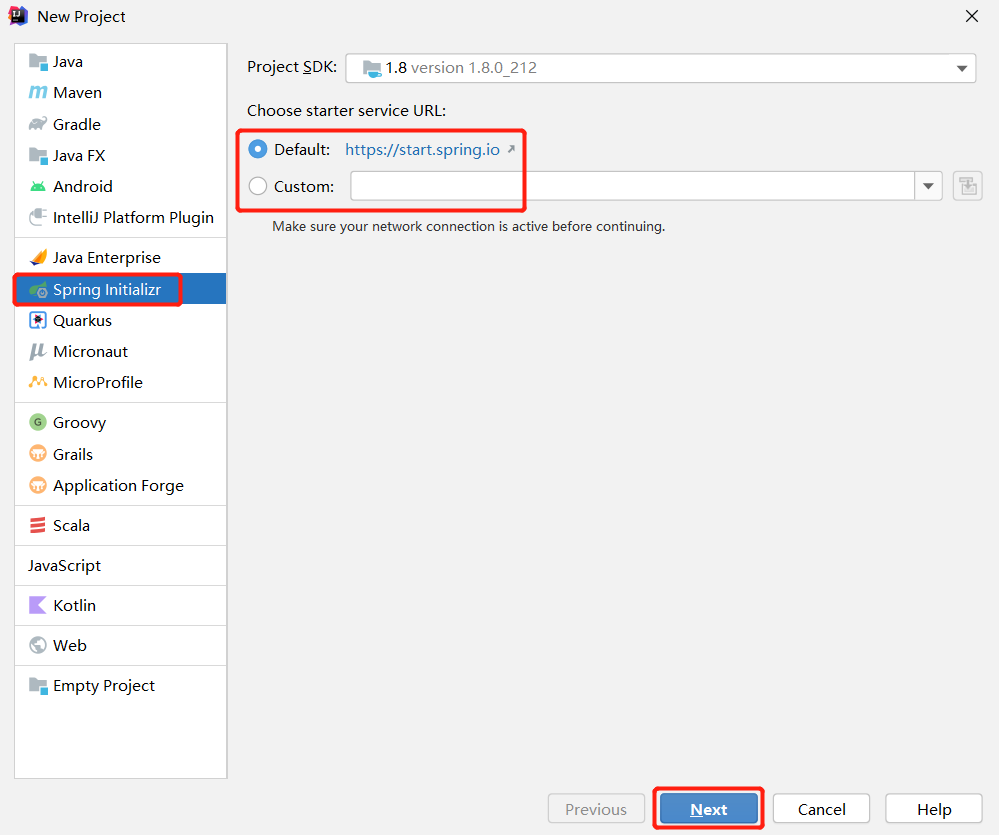Screen dimensions: 999x835
Task: Choose Java project type
Action: point(68,62)
